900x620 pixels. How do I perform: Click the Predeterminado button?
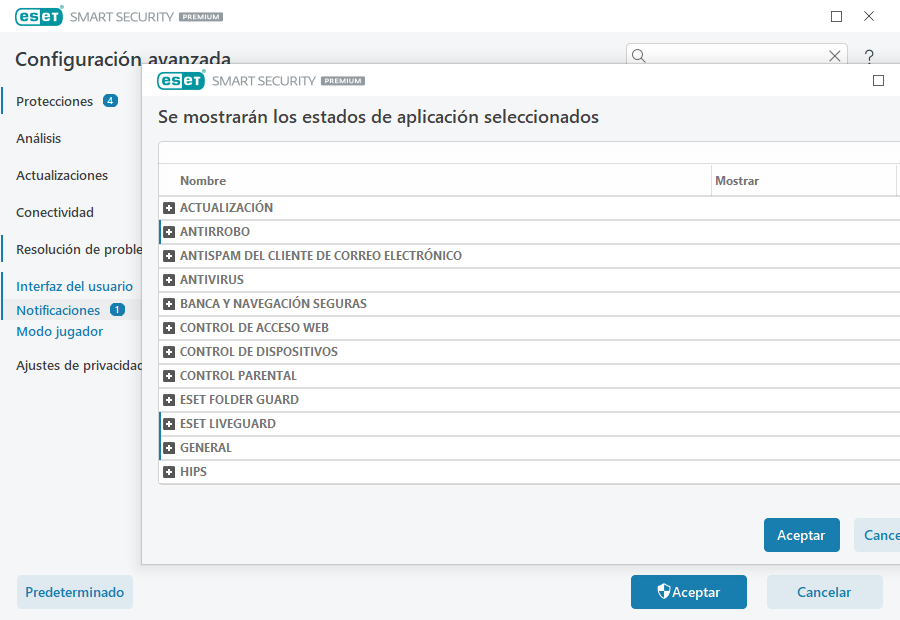coord(74,592)
